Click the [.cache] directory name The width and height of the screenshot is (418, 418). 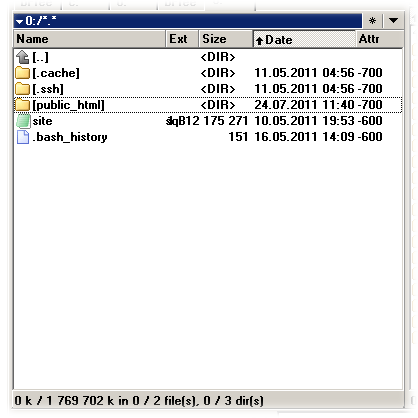(56, 73)
